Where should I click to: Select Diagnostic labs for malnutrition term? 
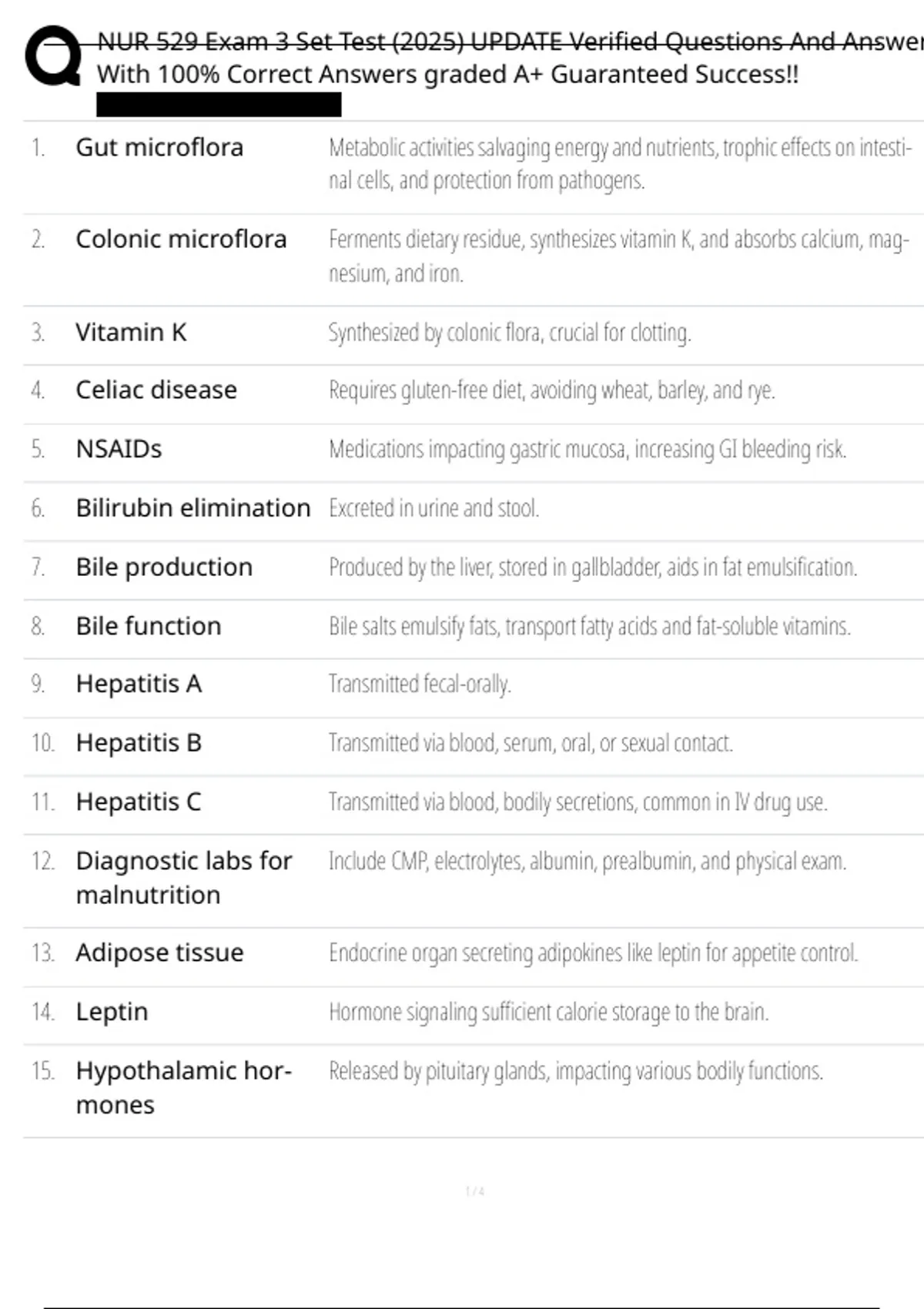(x=183, y=878)
